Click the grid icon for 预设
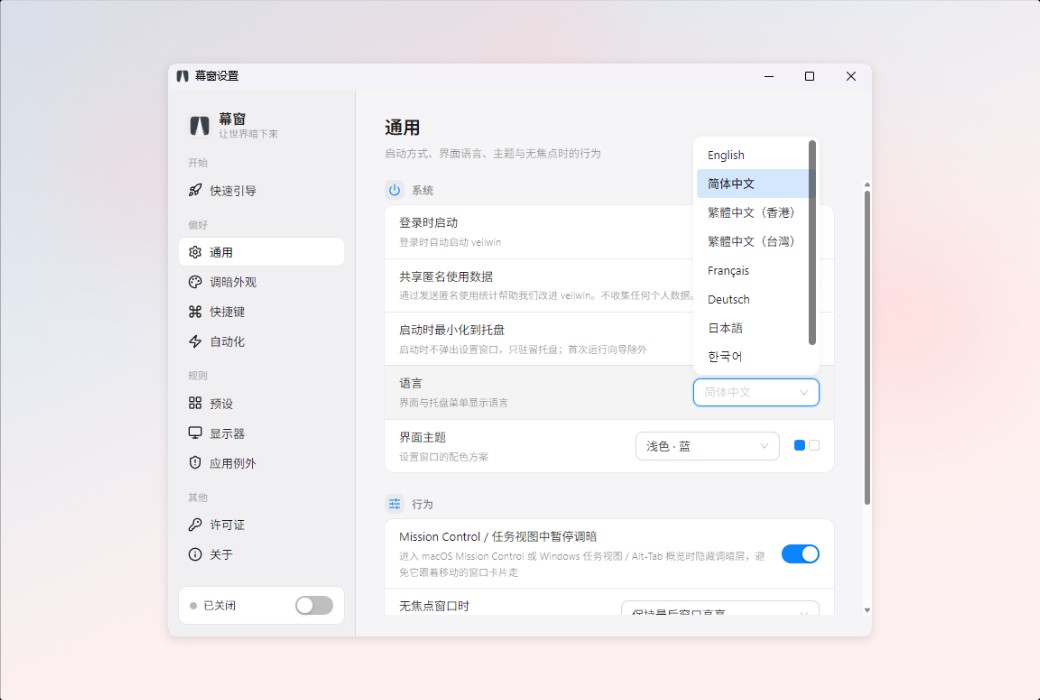1040x700 pixels. click(x=195, y=403)
